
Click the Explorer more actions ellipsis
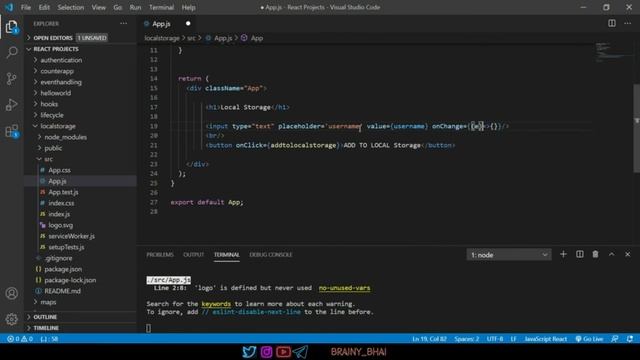coord(123,24)
